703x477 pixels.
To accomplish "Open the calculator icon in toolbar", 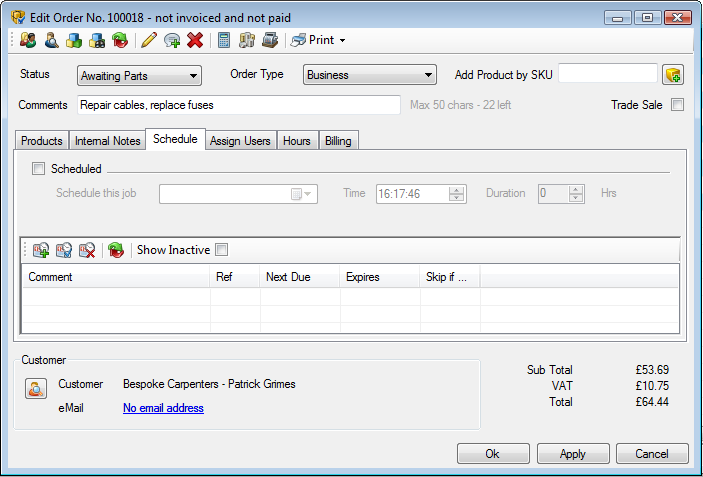I will tap(224, 40).
